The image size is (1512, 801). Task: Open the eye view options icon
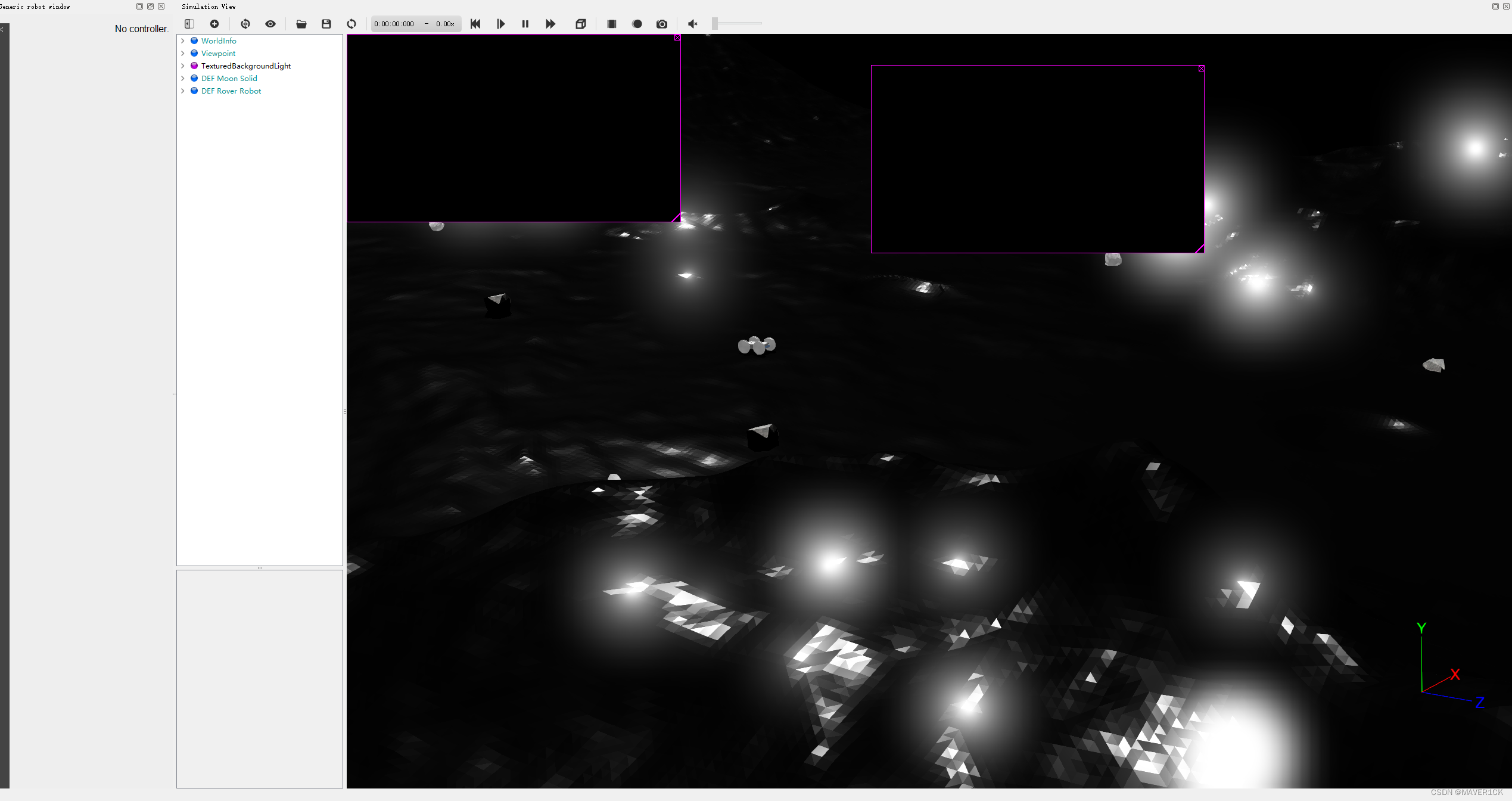coord(270,24)
